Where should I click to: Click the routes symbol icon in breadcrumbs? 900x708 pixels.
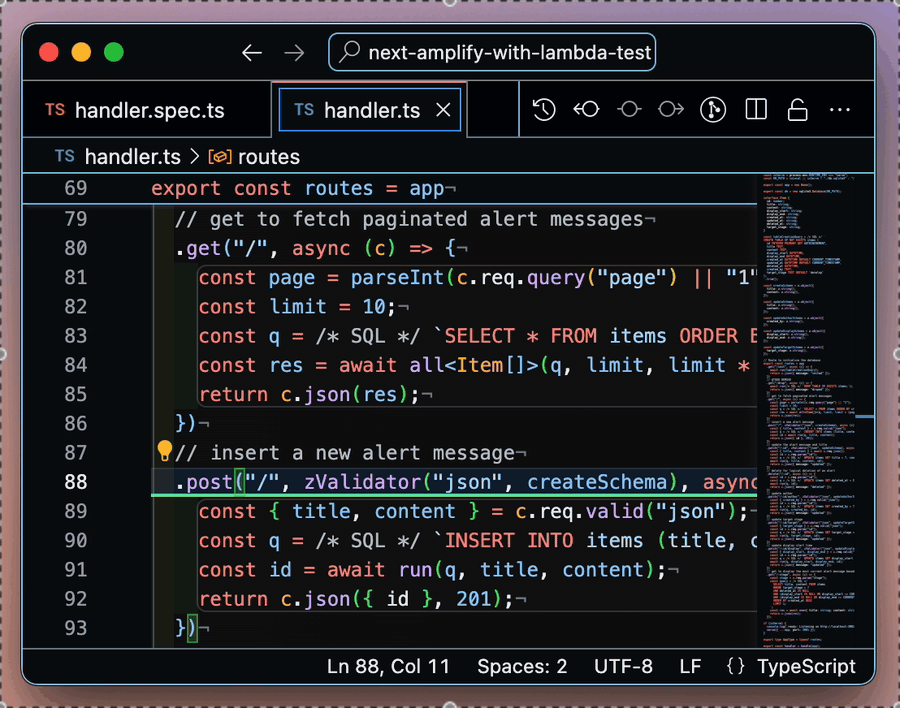[x=220, y=157]
